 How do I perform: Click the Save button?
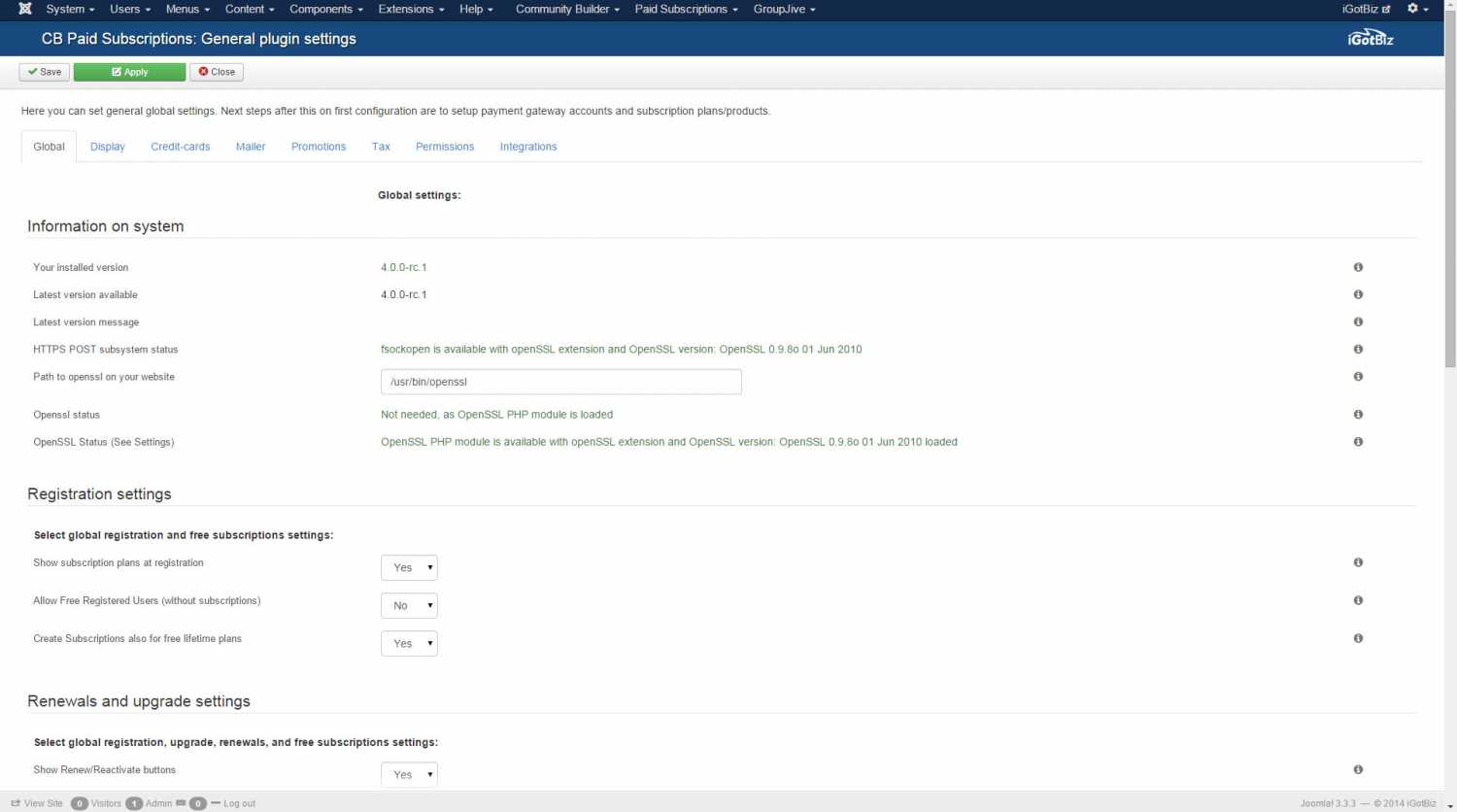click(45, 72)
